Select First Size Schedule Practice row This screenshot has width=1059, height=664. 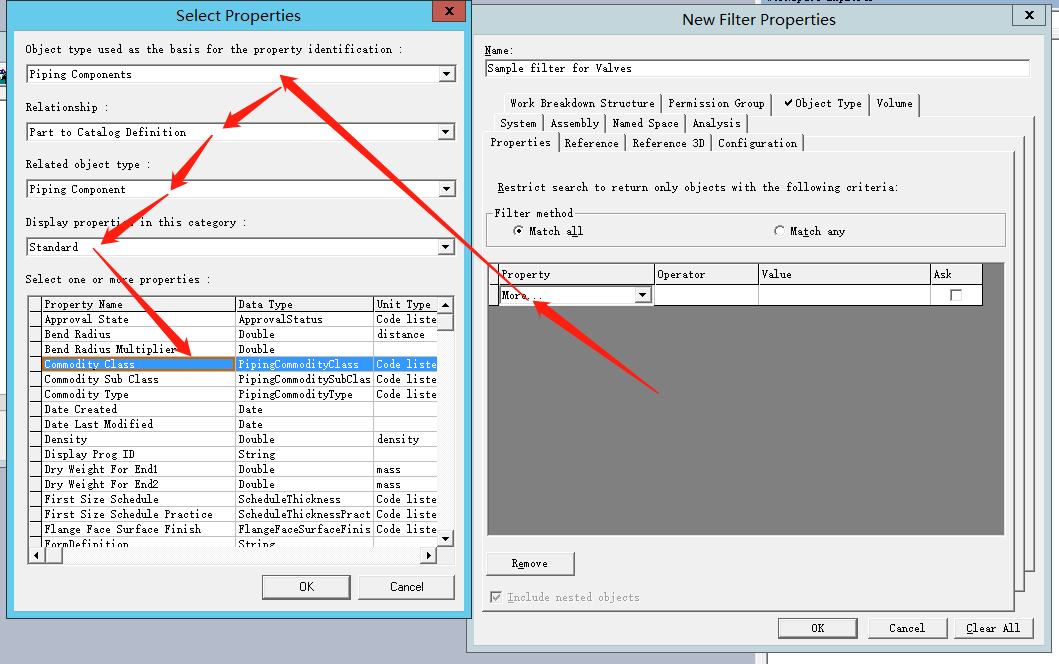click(x=233, y=514)
